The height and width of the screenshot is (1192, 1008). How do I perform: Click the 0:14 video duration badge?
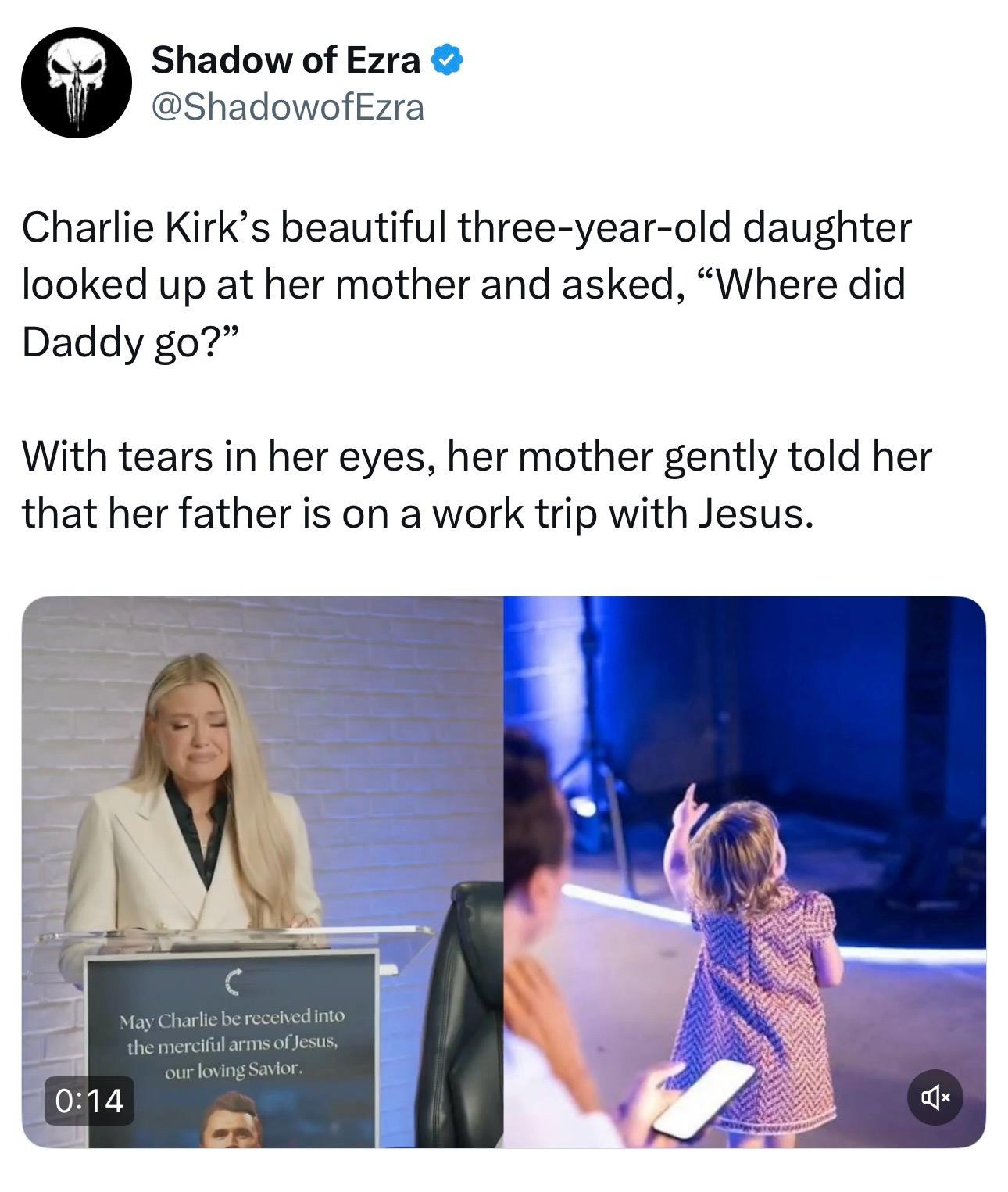[x=89, y=1101]
